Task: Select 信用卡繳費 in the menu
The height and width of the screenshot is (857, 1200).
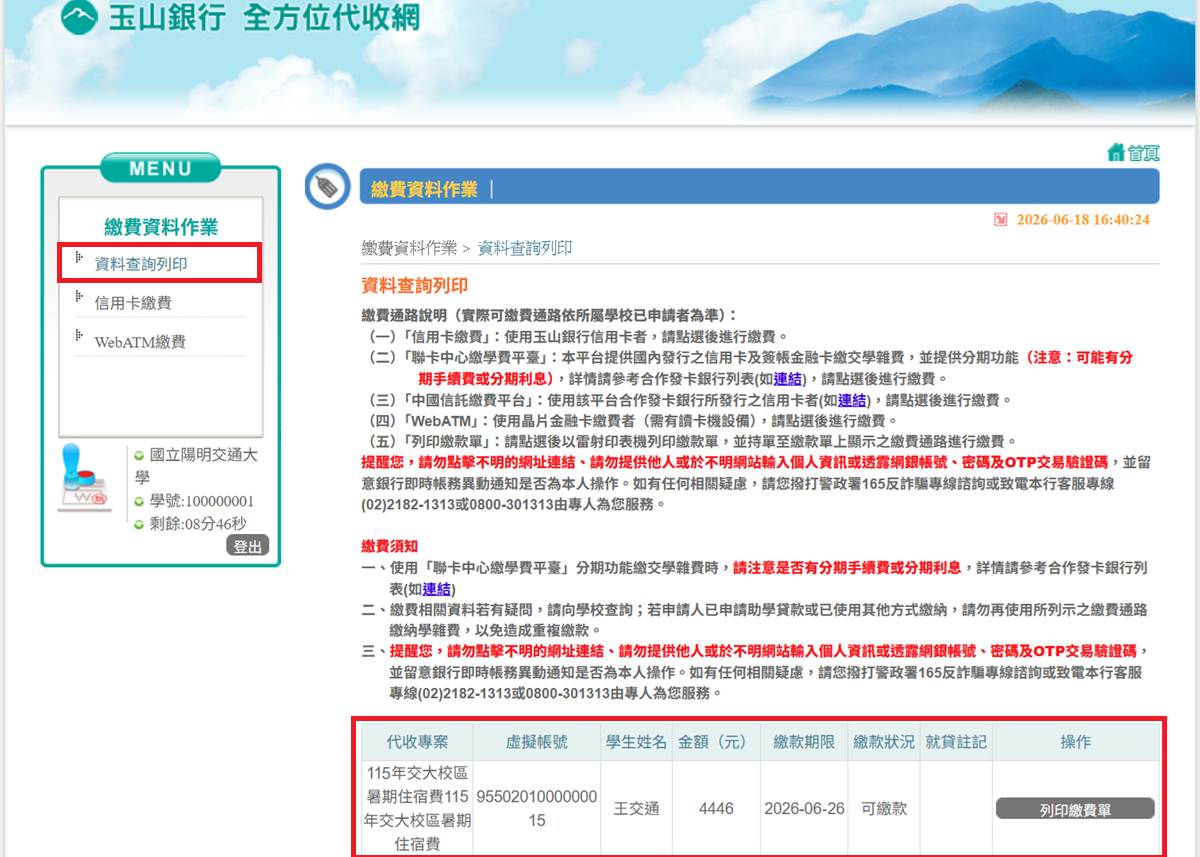Action: (133, 303)
